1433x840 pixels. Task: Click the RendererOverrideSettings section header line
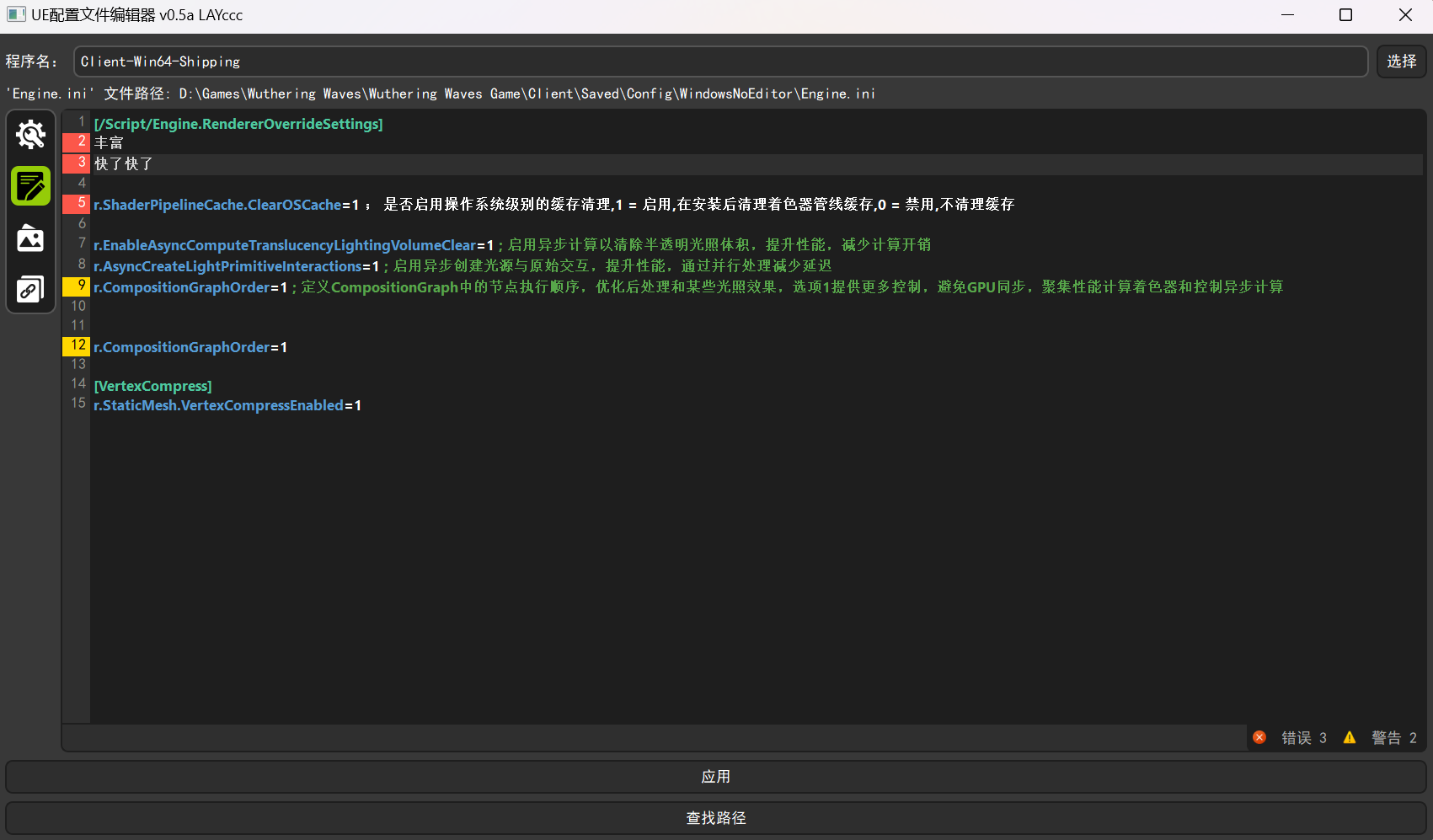(238, 124)
